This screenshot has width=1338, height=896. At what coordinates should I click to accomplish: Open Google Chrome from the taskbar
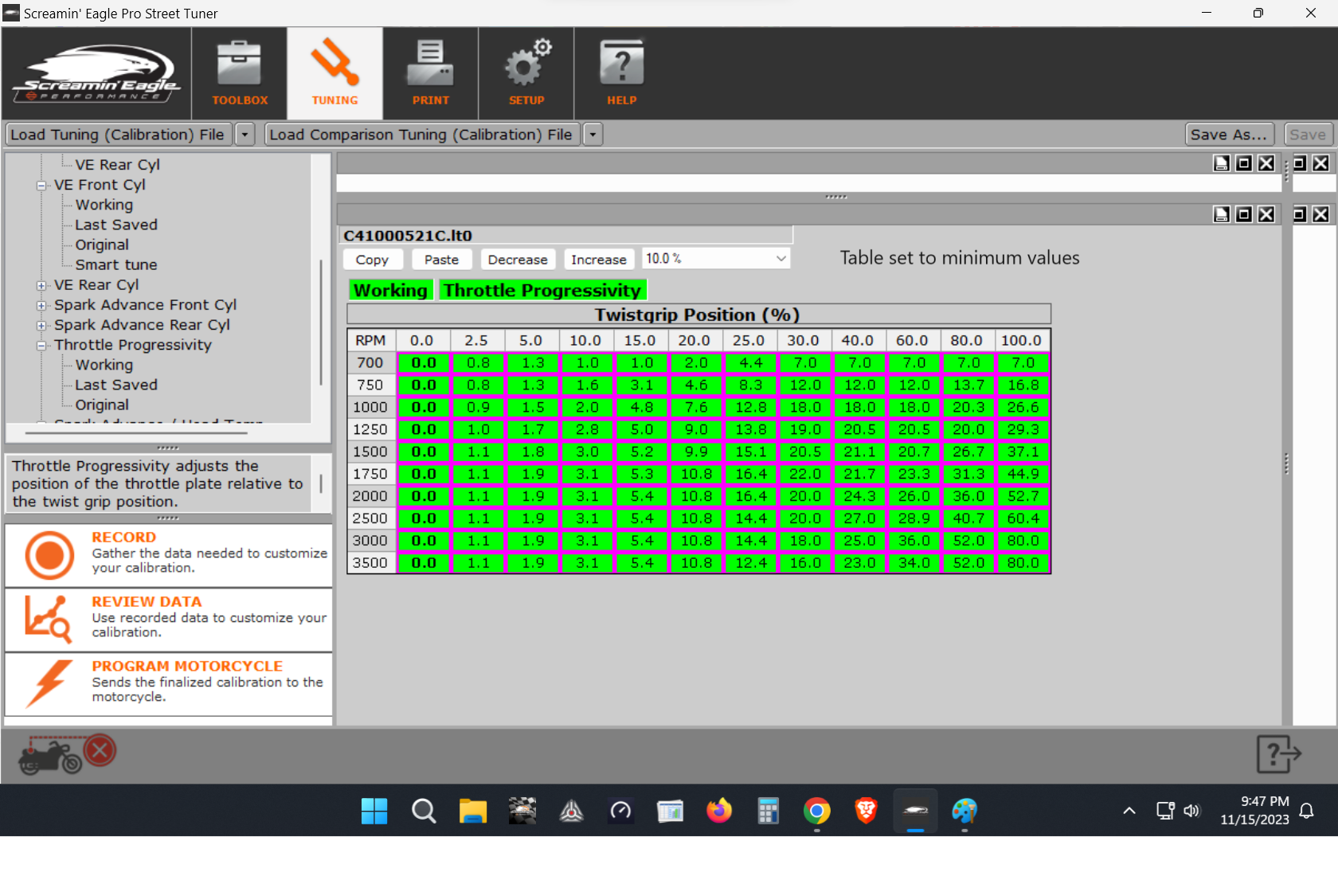[816, 811]
